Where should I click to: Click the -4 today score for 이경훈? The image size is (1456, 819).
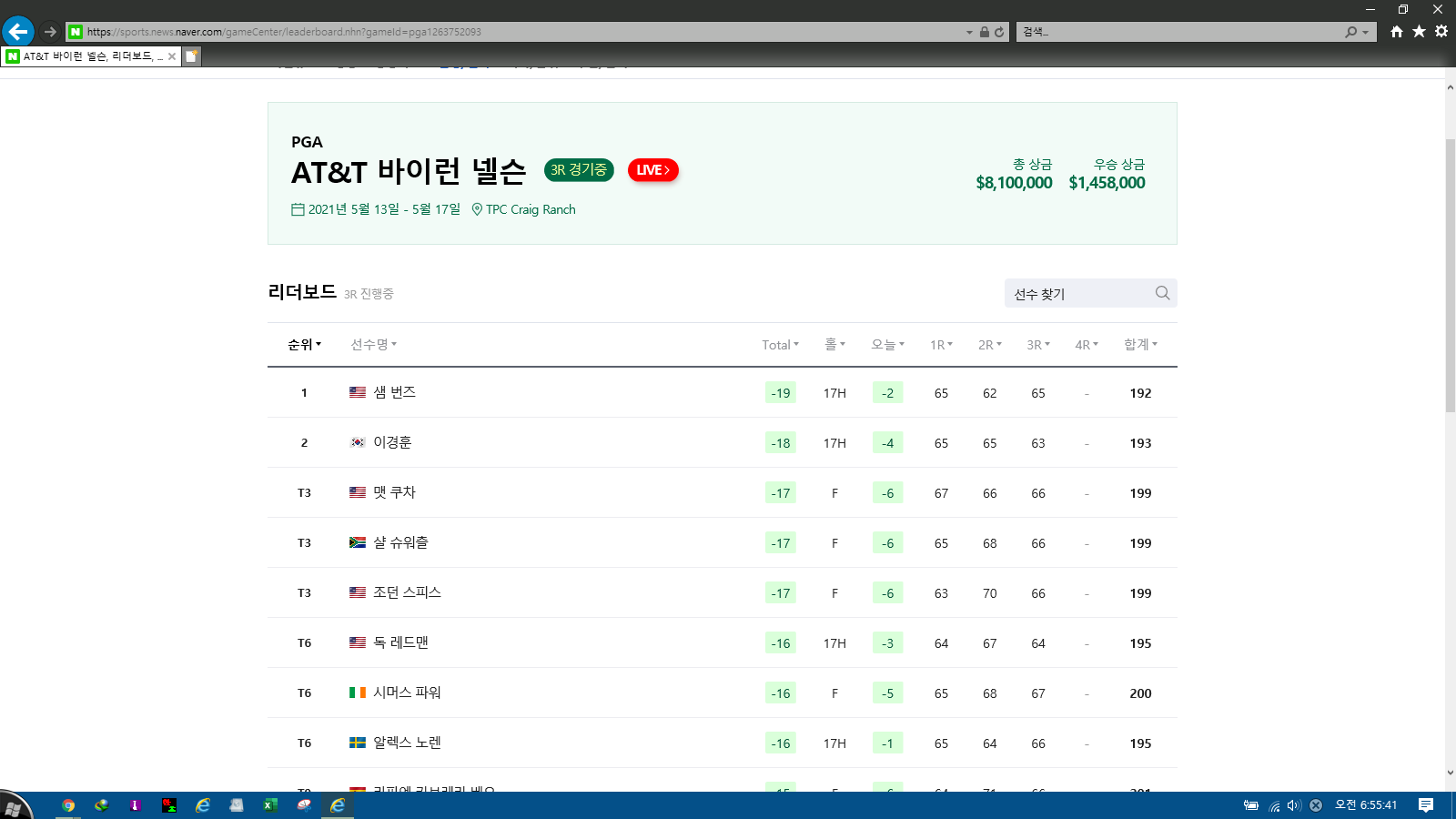click(x=888, y=443)
